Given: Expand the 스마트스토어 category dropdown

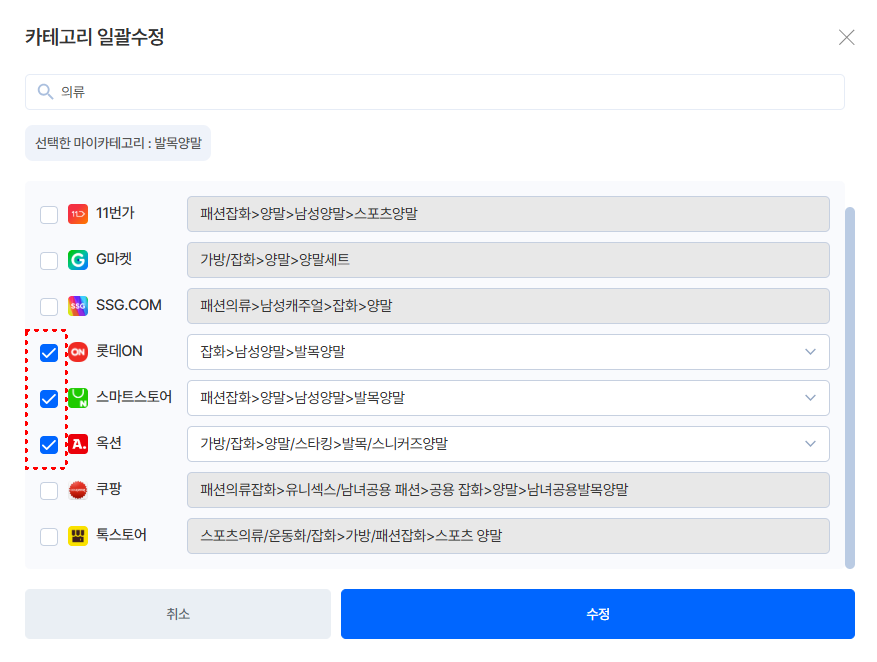Looking at the screenshot, I should [508, 398].
